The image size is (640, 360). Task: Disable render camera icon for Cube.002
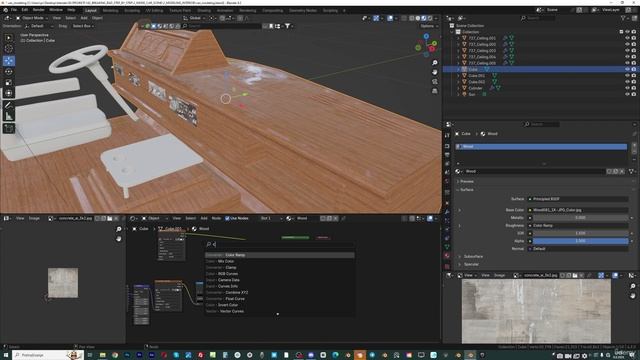634,82
